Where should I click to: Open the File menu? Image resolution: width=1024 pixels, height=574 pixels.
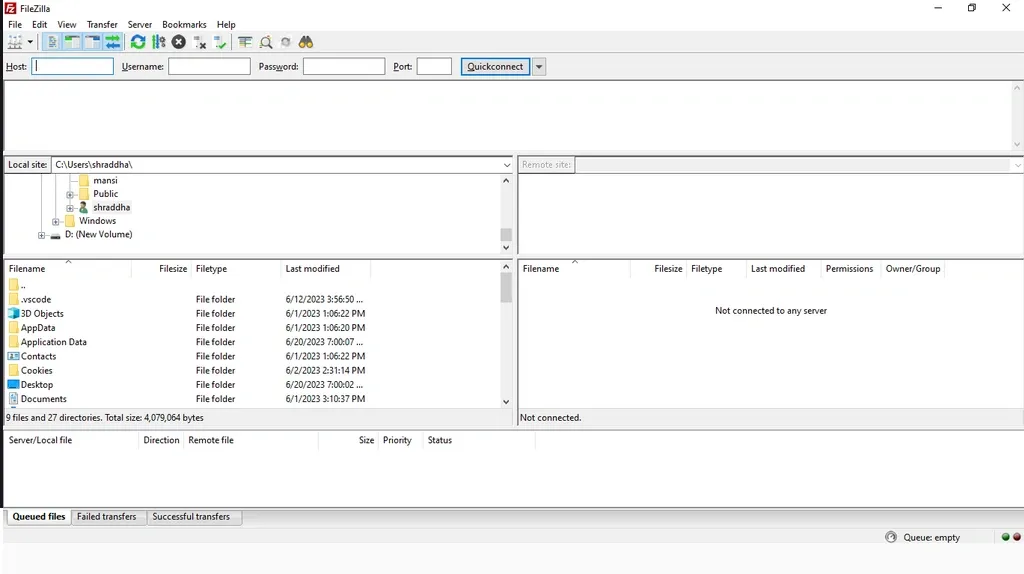click(15, 24)
